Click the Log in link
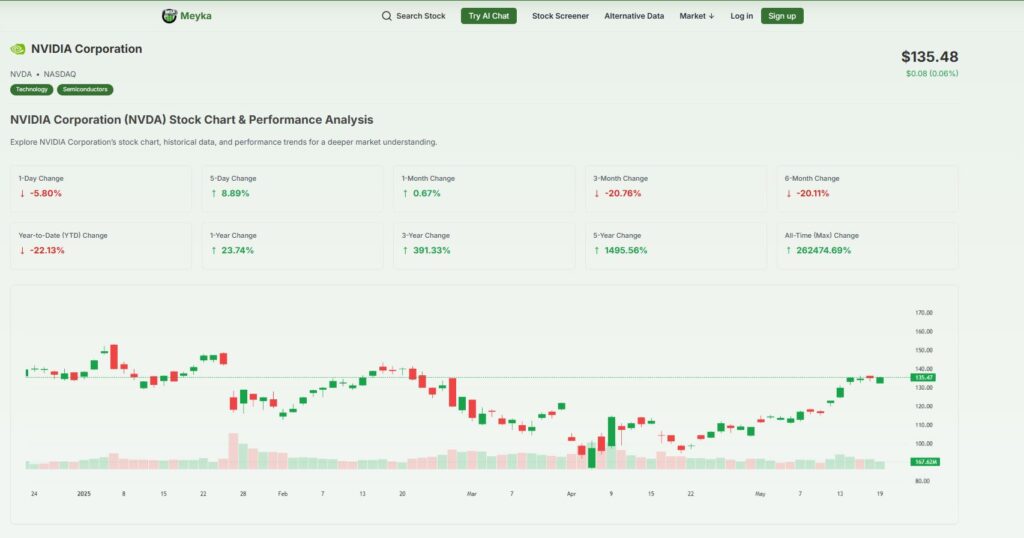1024x538 pixels. 742,16
